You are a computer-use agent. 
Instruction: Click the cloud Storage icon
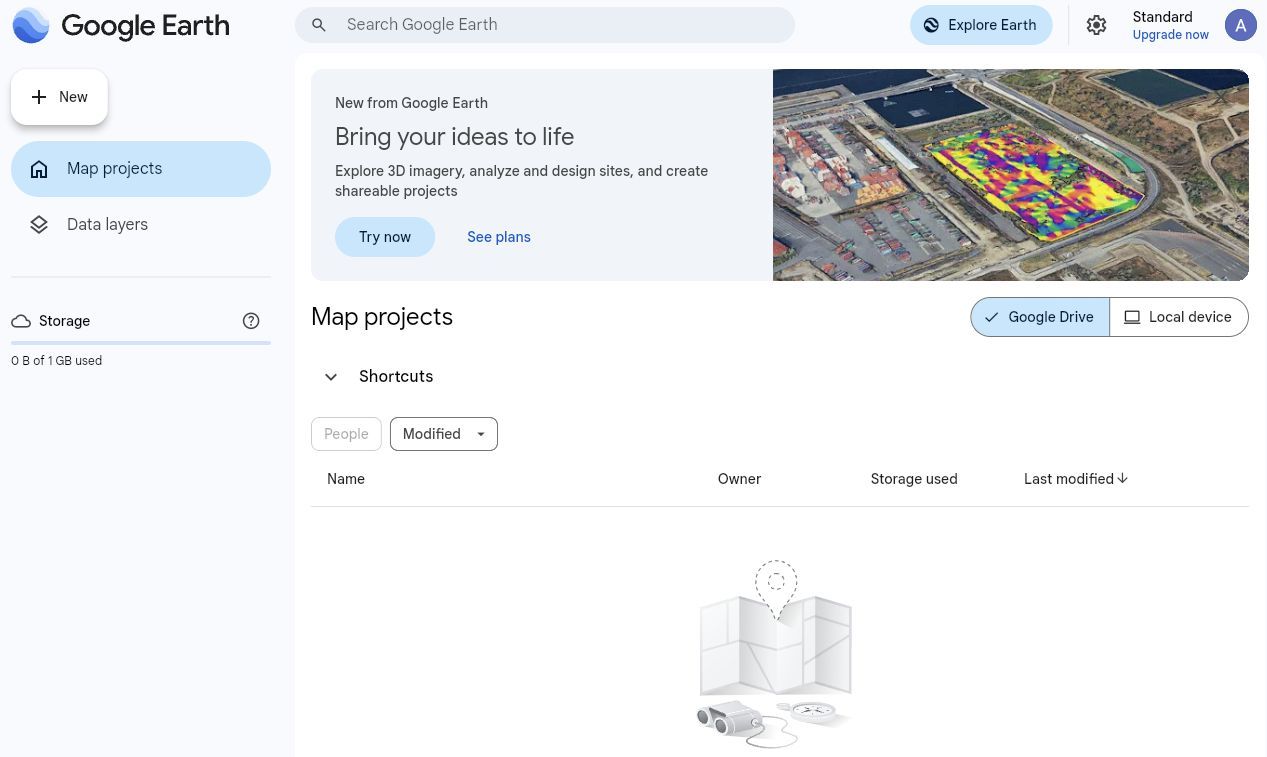[21, 321]
